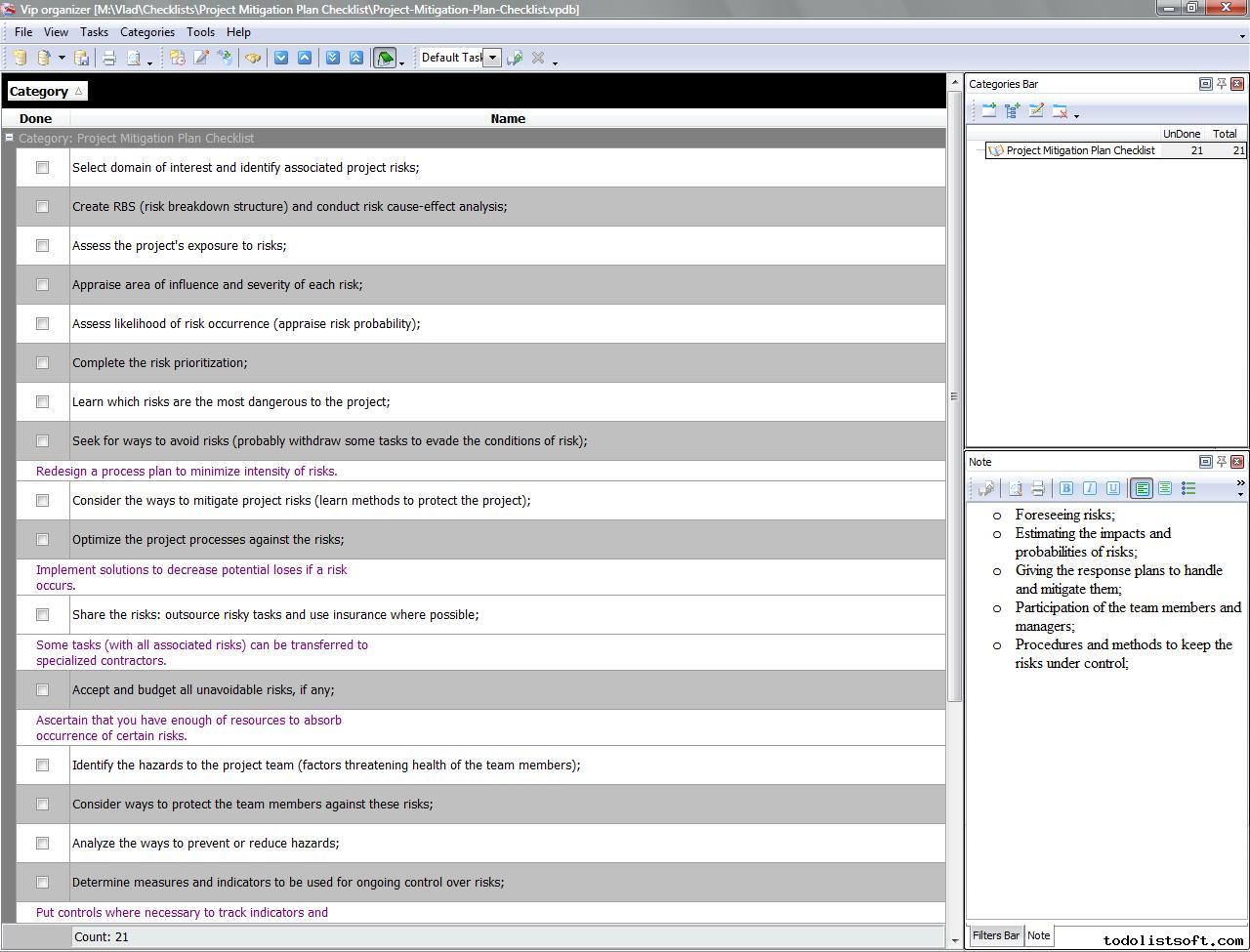Collapse the Project Mitigation Plan Checklist category group
The image size is (1250, 952).
click(9, 139)
